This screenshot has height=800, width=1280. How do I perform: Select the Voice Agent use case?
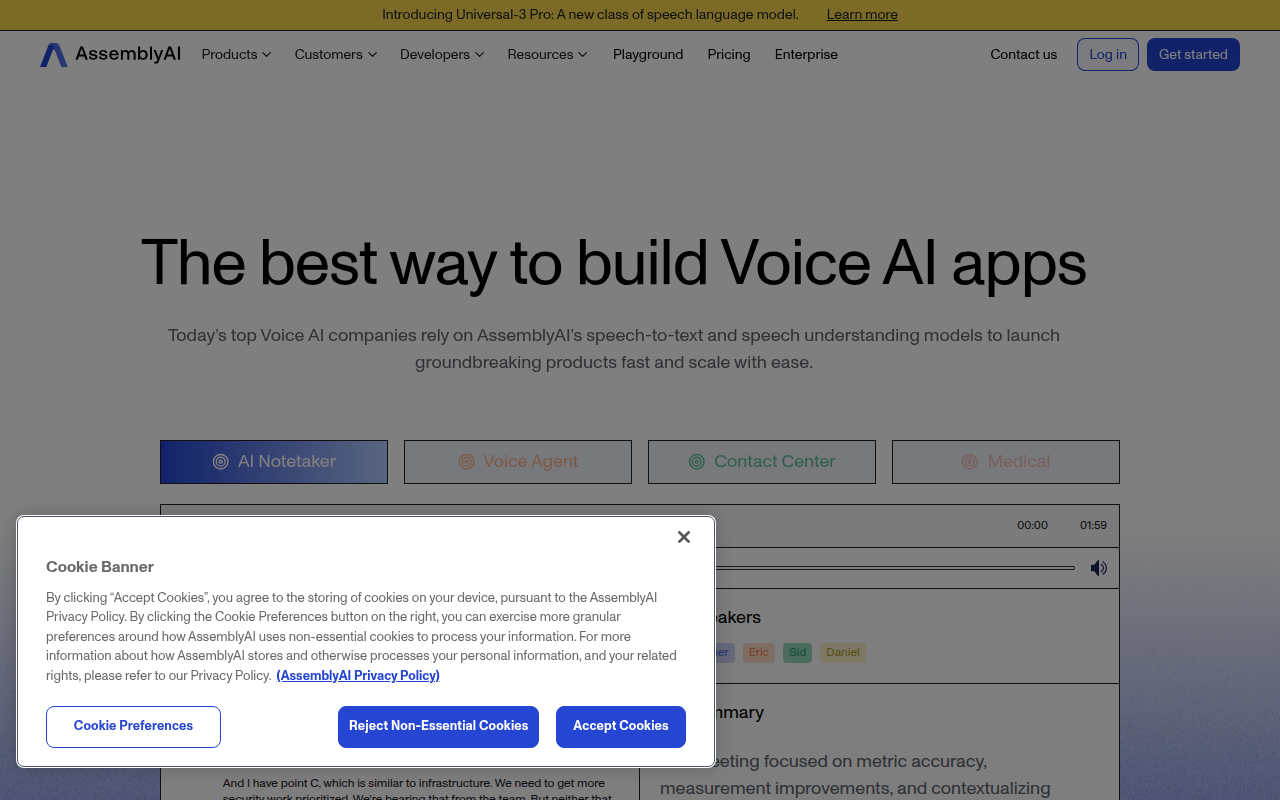(x=518, y=461)
